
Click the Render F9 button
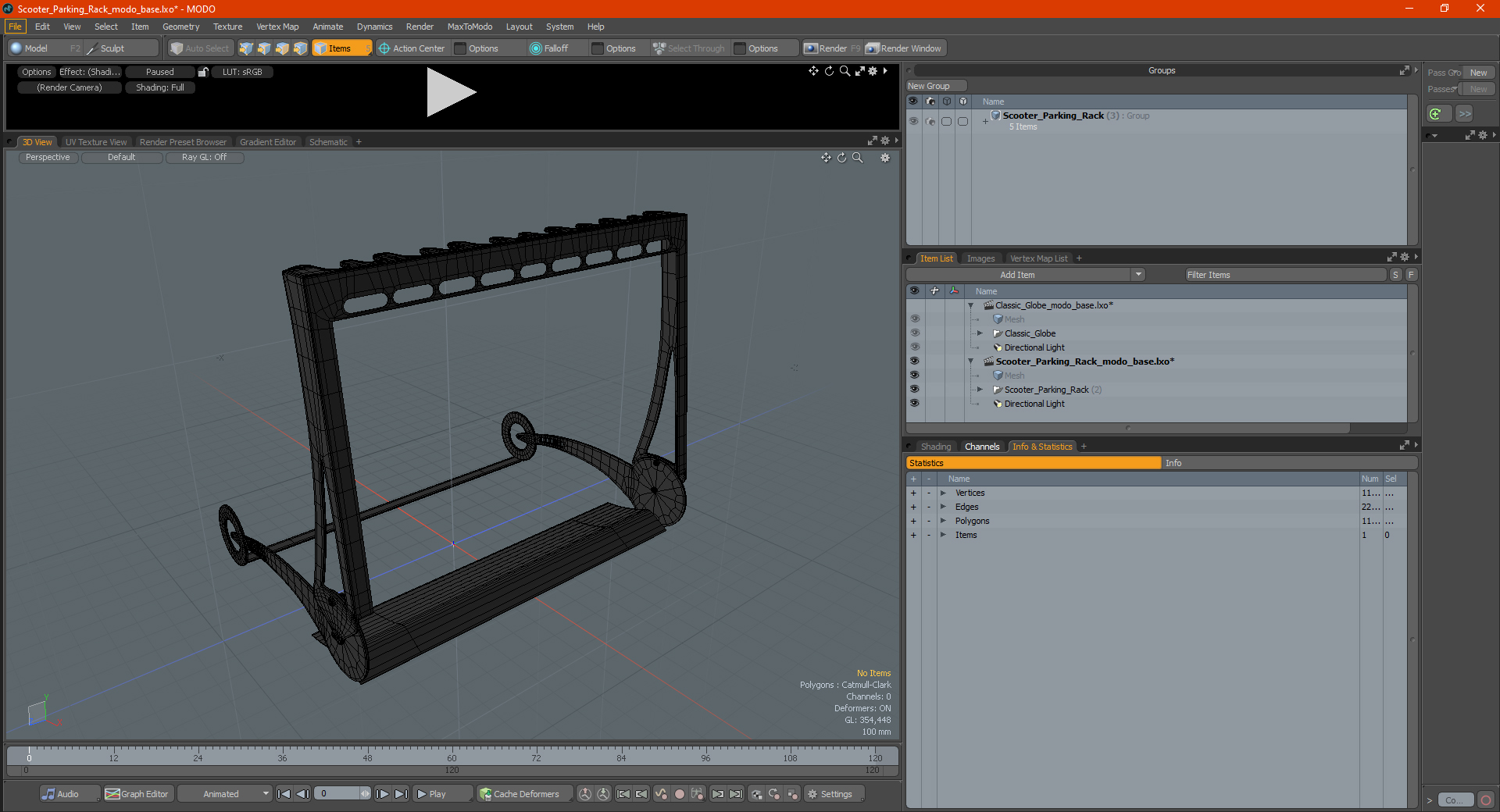[x=832, y=48]
